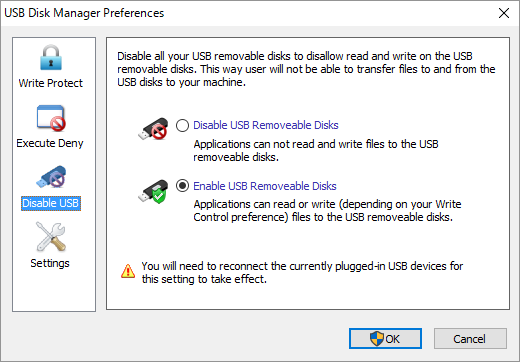Screen dimensions: 520x362
Task: Click the reconnect USB devices warning text
Action: click(x=302, y=272)
